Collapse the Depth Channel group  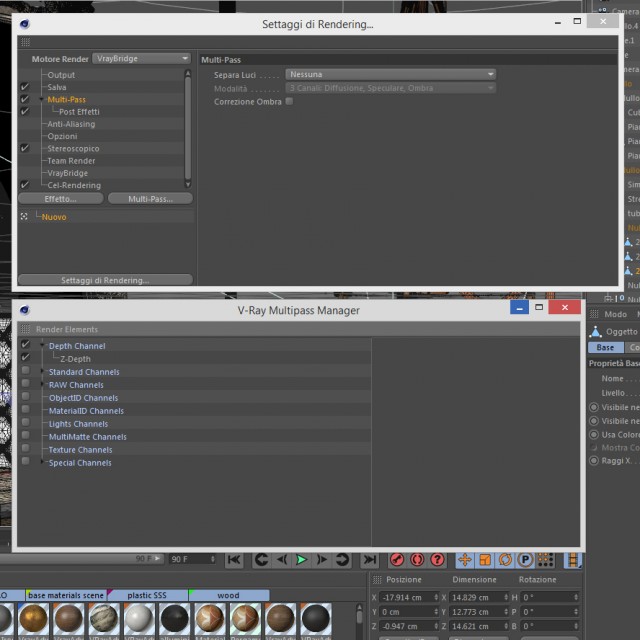click(42, 345)
